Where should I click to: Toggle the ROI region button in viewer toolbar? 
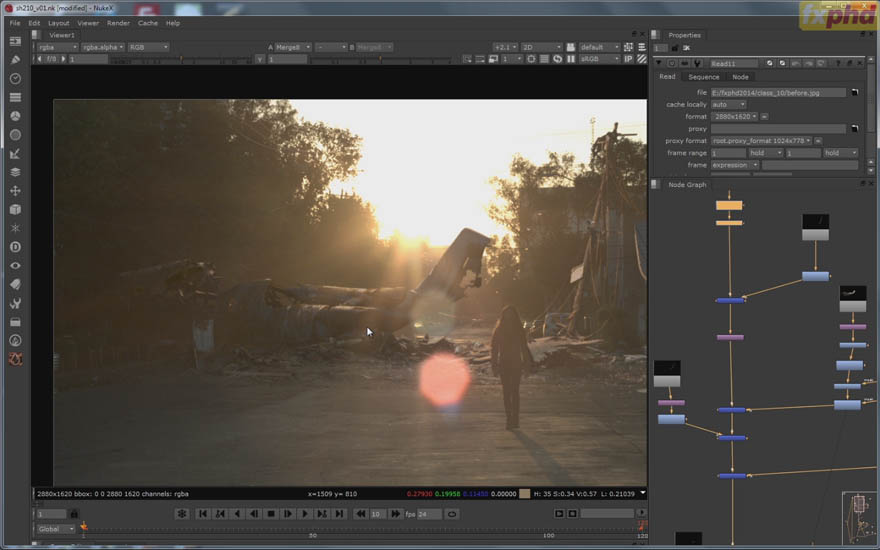pyautogui.click(x=531, y=59)
